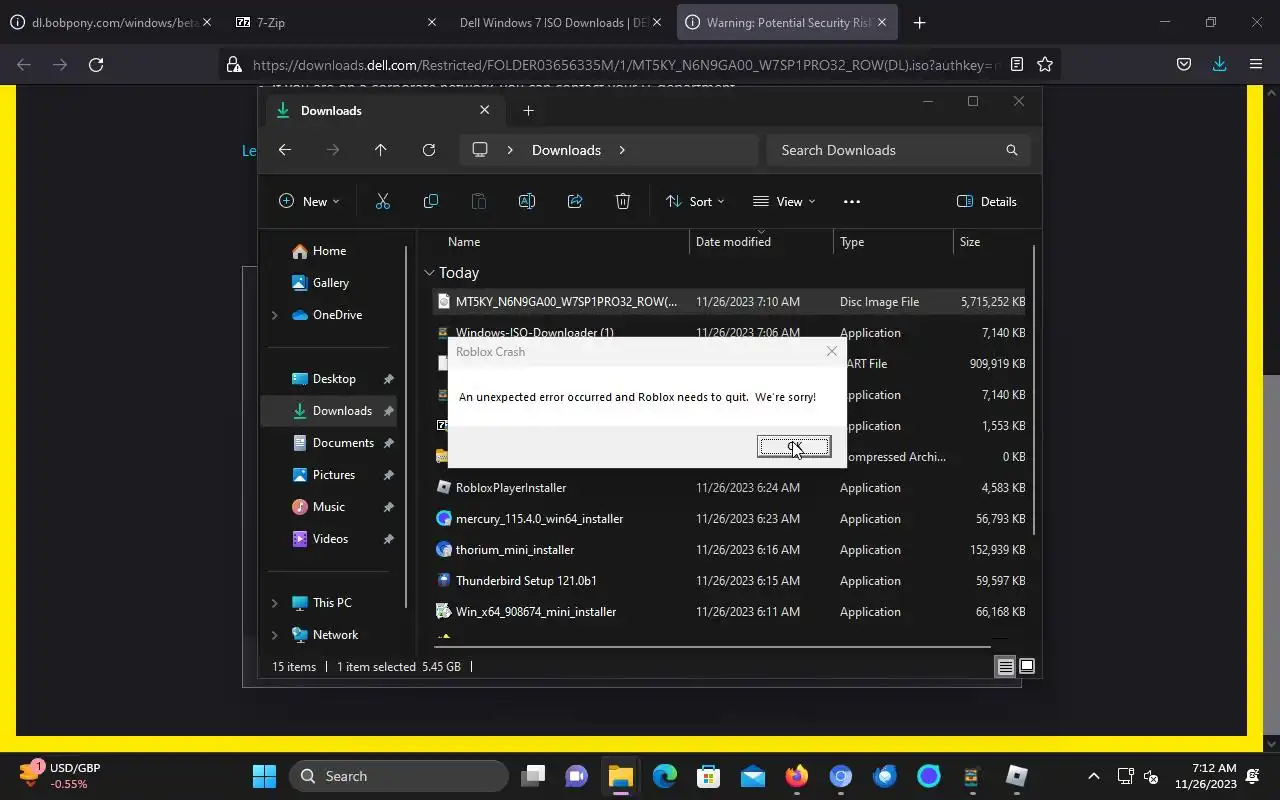Select thorium_mini_installer file

730,550
